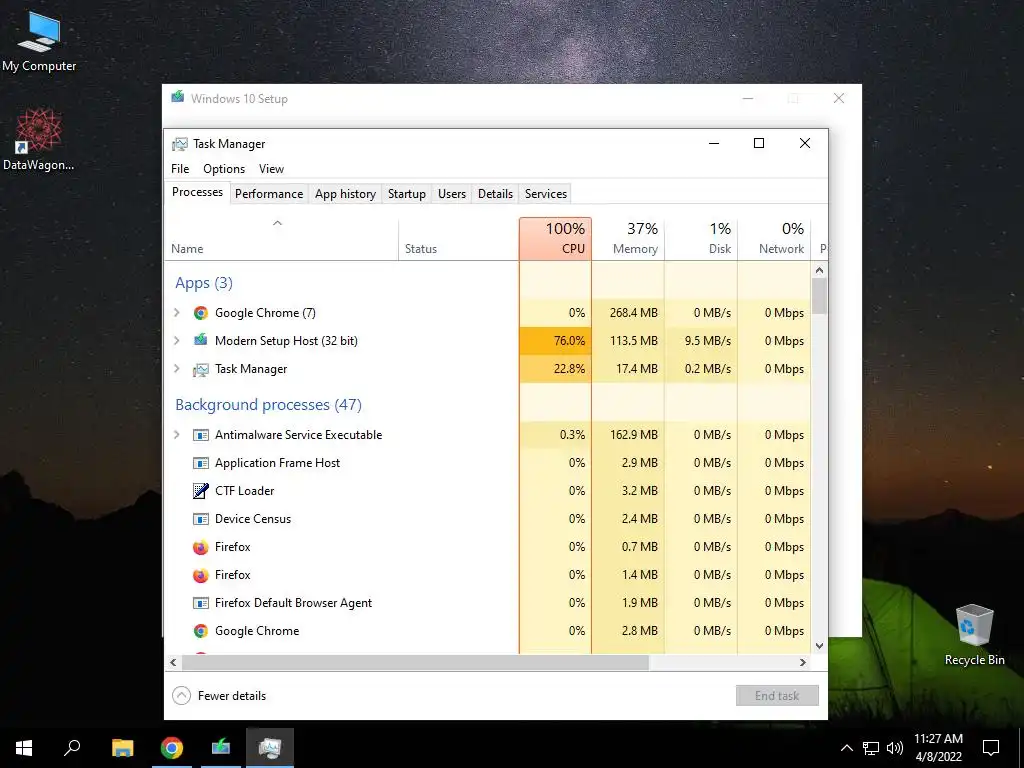Click Task Manager taskbar button
This screenshot has width=1024, height=768.
(270, 748)
